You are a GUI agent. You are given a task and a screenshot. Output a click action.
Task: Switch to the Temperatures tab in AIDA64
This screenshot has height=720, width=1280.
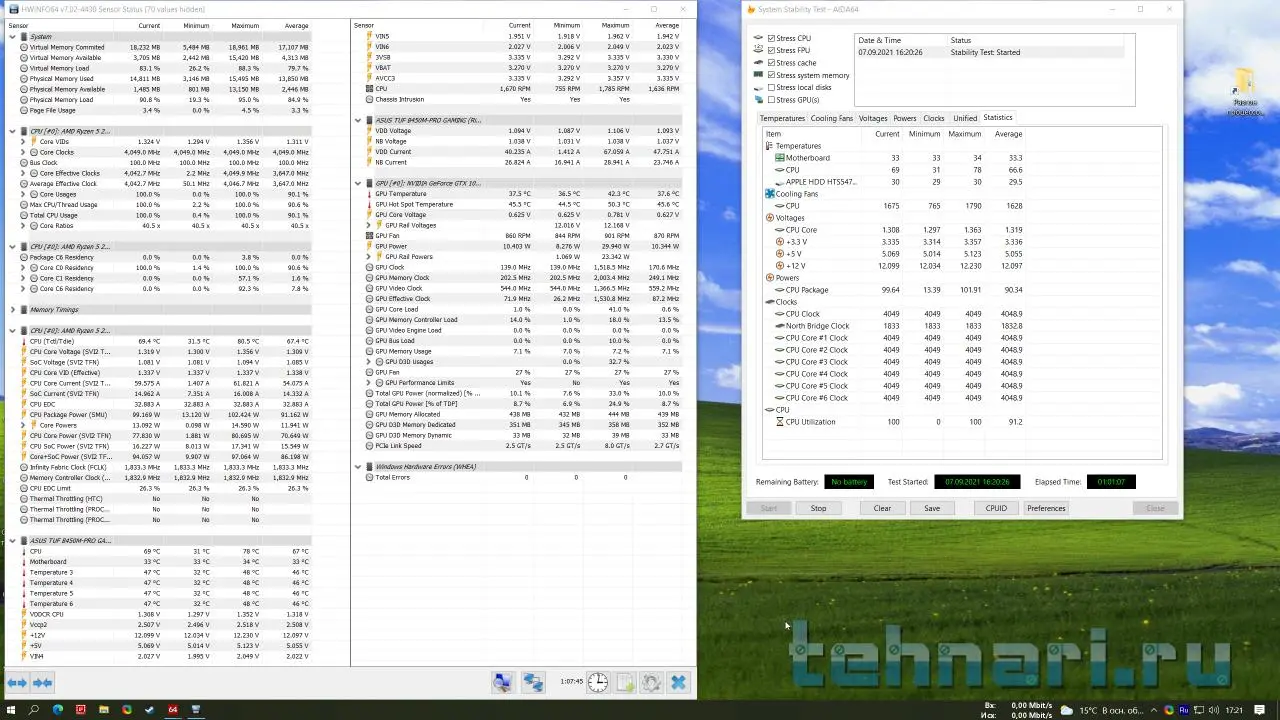782,118
